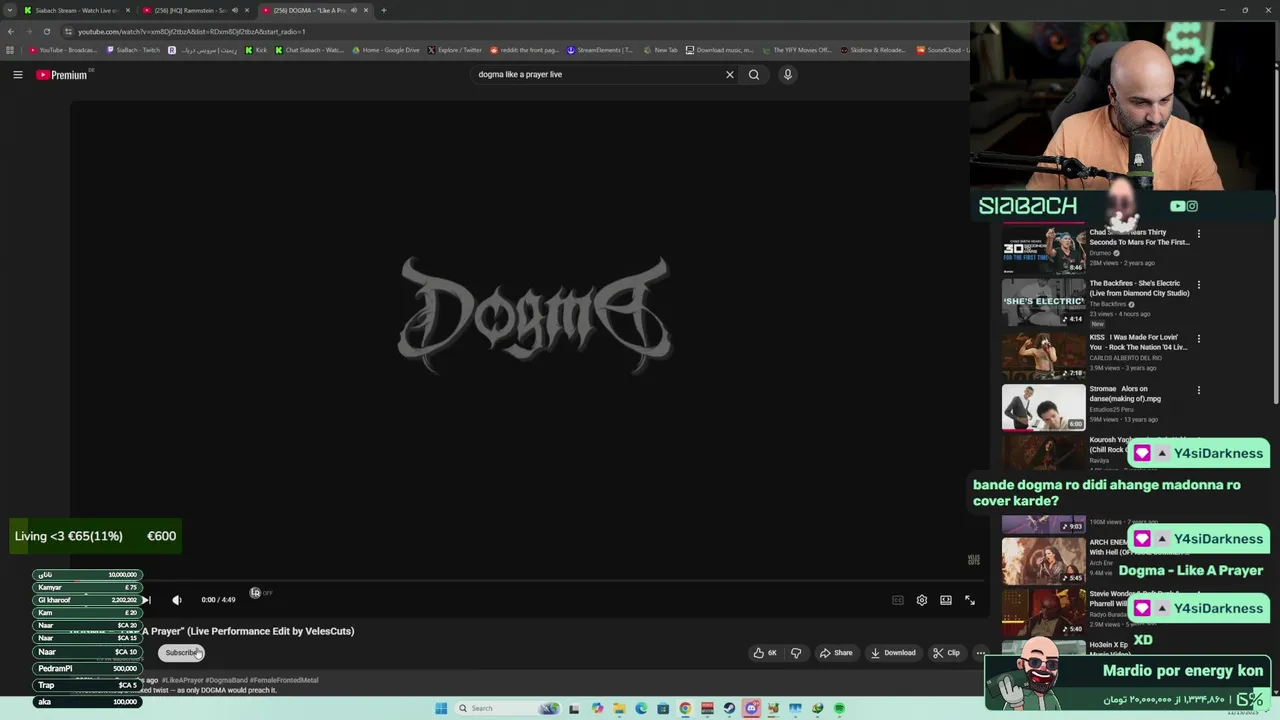Open the YouTube guide hamburger menu

click(17, 74)
